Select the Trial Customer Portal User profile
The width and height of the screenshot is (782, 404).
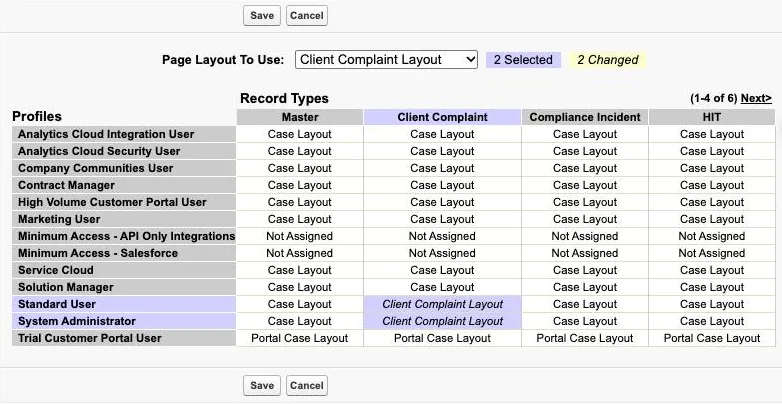click(x=124, y=338)
